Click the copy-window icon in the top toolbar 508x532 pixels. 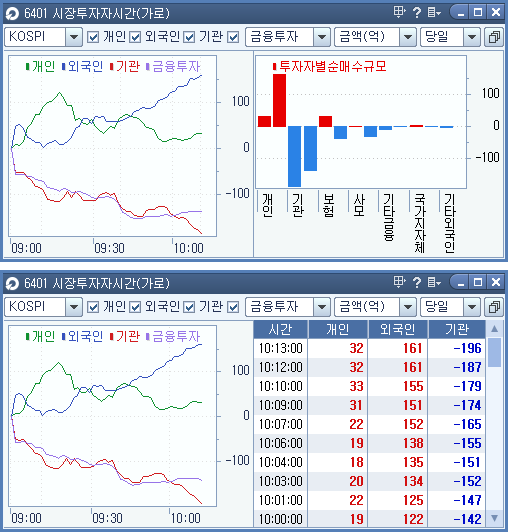click(x=494, y=37)
